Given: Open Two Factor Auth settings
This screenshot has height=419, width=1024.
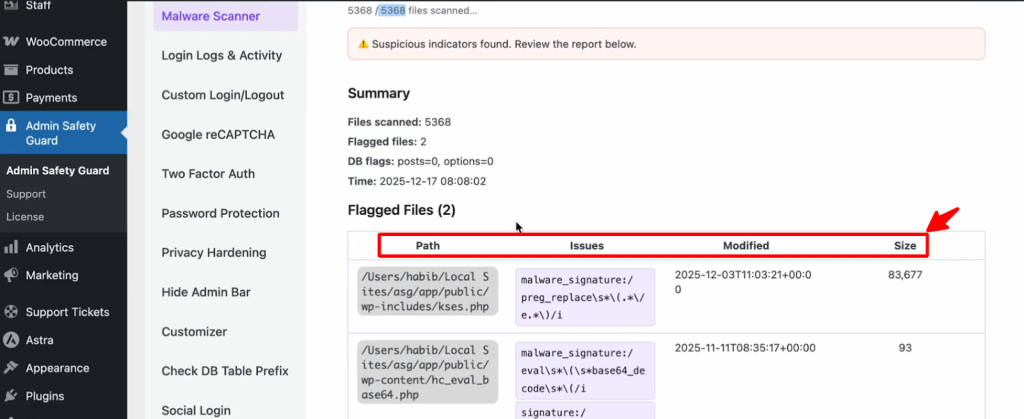Looking at the screenshot, I should coord(208,174).
